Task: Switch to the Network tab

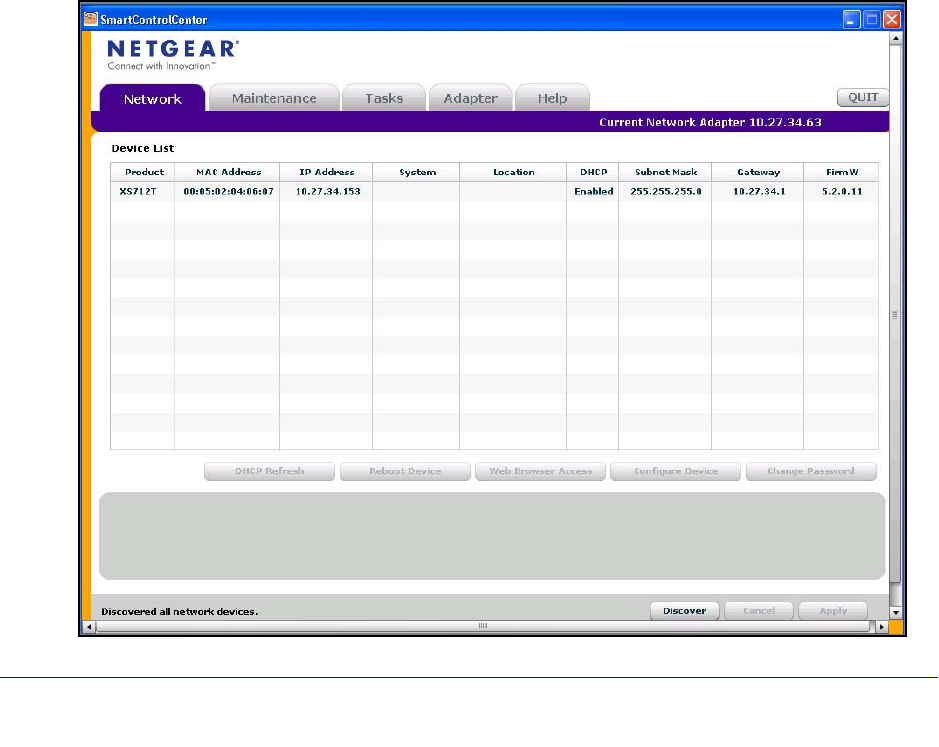Action: [152, 99]
